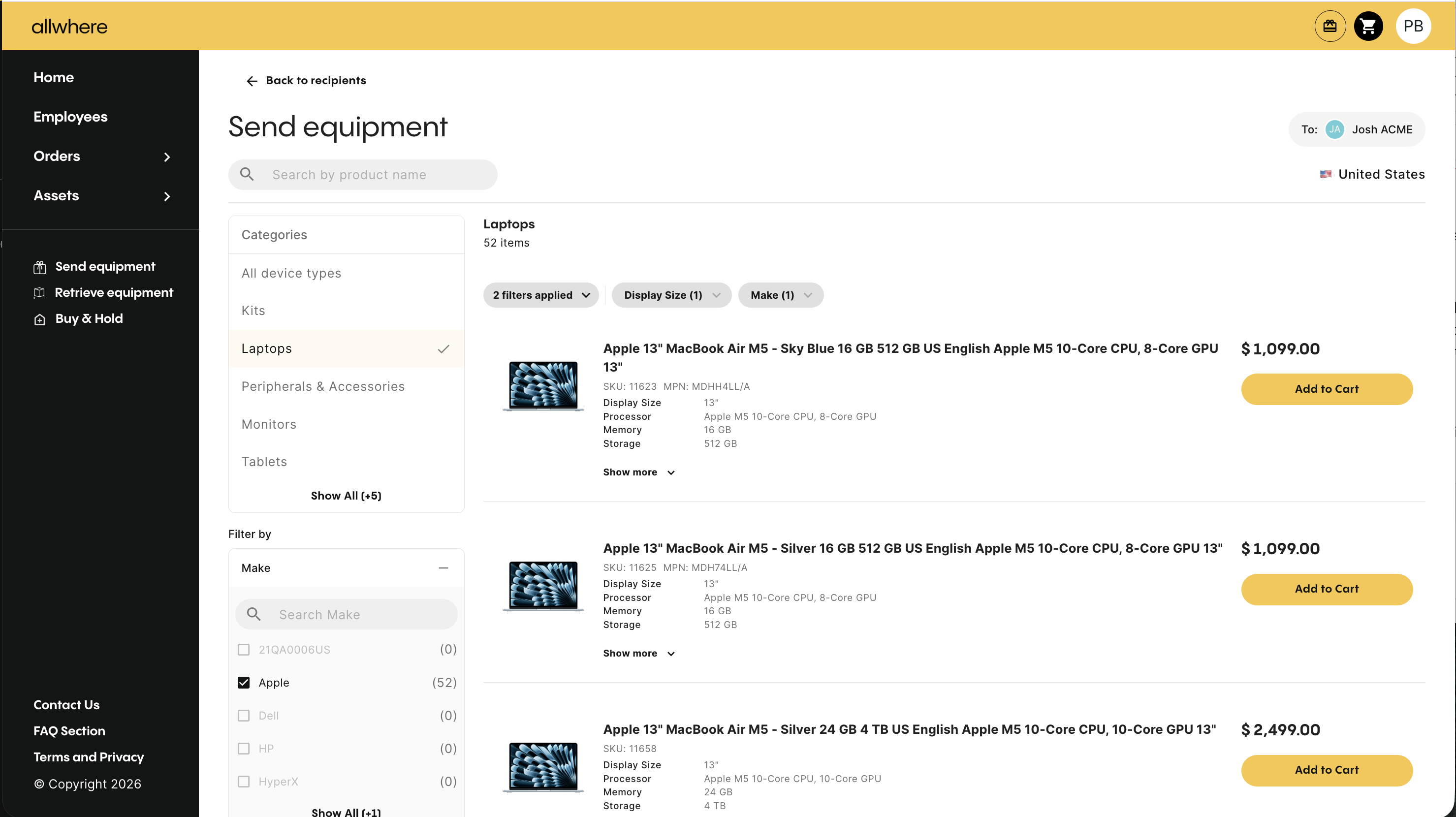Screen dimensions: 1456x817
Task: Expand the Orders sidebar submenu chevron
Action: click(167, 157)
